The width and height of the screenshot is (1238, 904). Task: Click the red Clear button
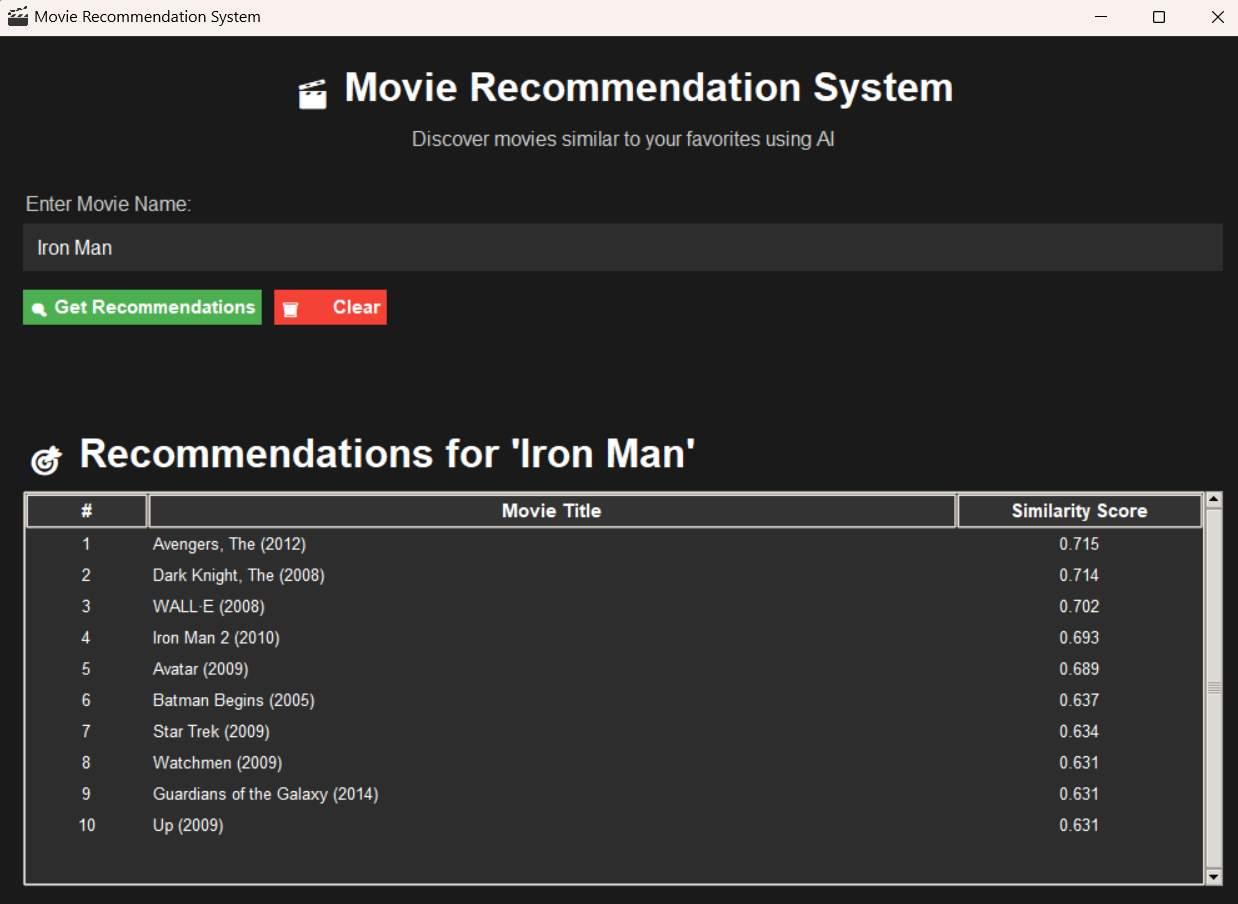(x=330, y=307)
